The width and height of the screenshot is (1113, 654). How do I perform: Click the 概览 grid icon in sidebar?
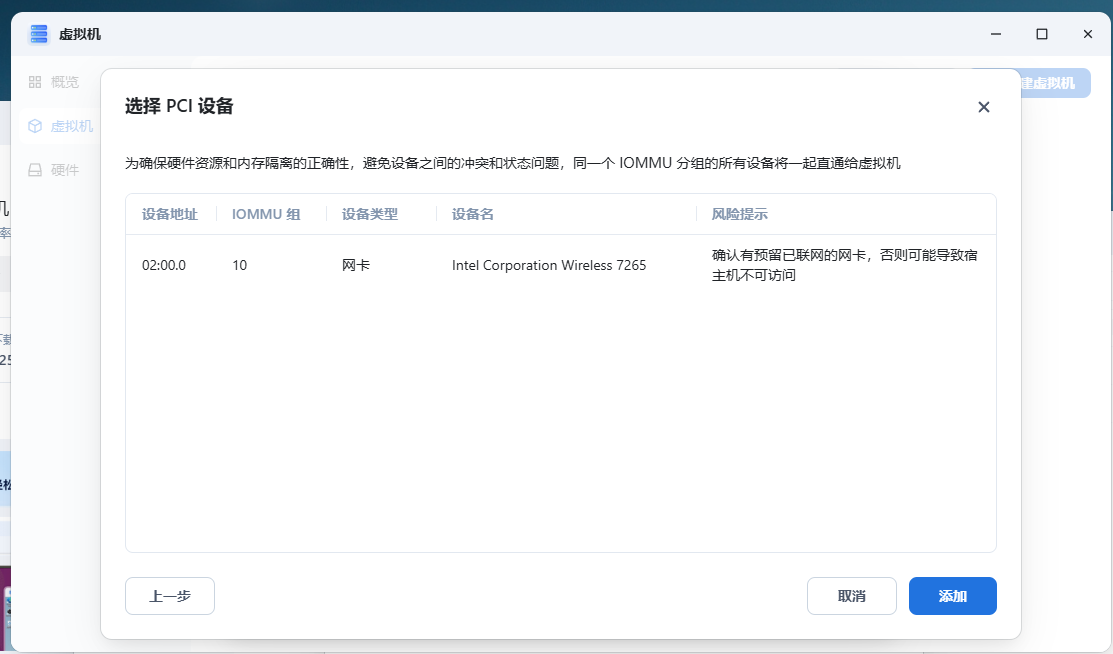(35, 82)
